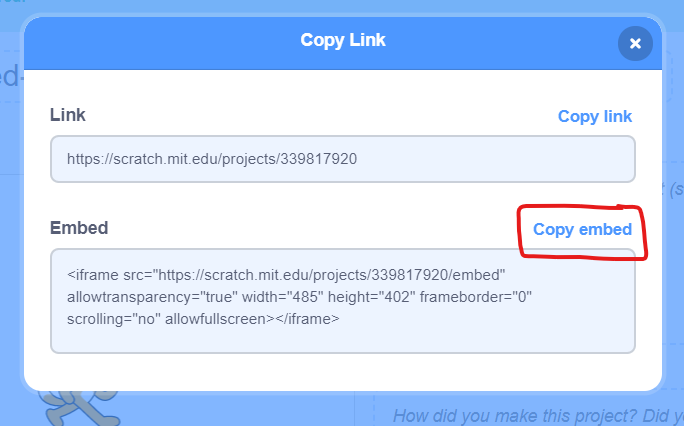Click the Copy Link dialog title text
The image size is (684, 426).
click(x=342, y=40)
